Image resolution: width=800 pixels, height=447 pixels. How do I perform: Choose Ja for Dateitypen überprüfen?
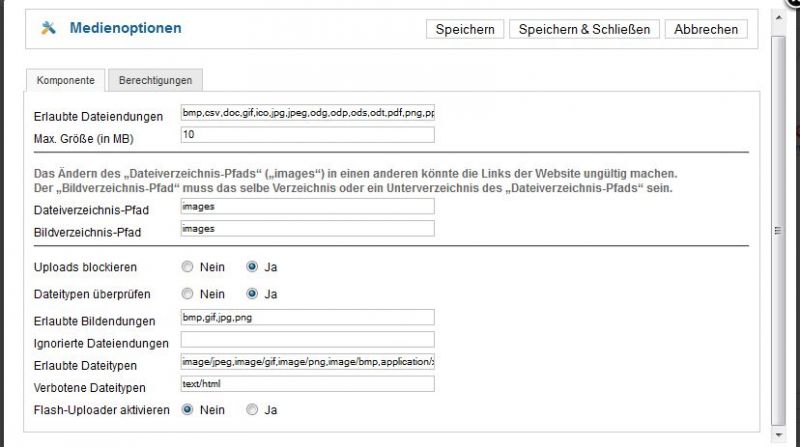click(x=252, y=294)
